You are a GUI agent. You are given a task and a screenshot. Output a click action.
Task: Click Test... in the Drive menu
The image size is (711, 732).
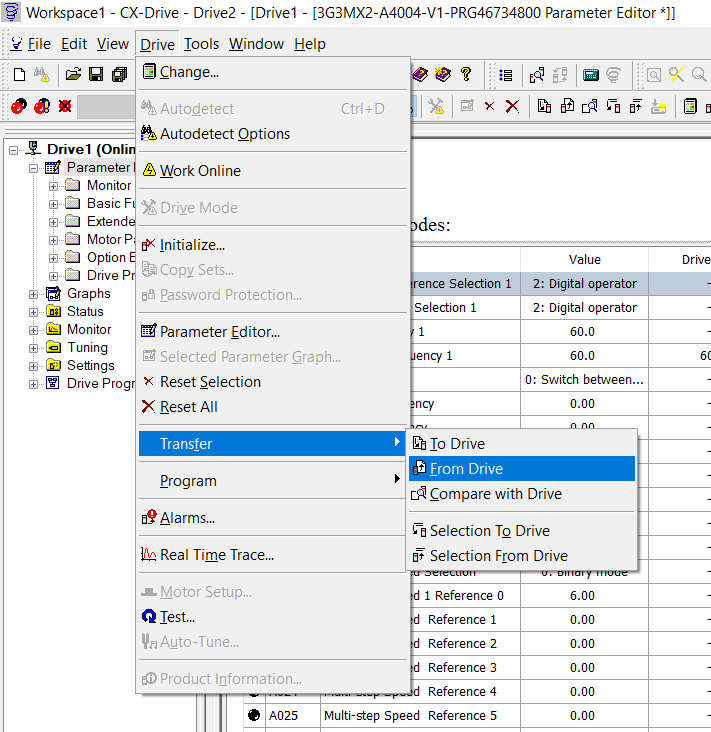click(x=273, y=617)
